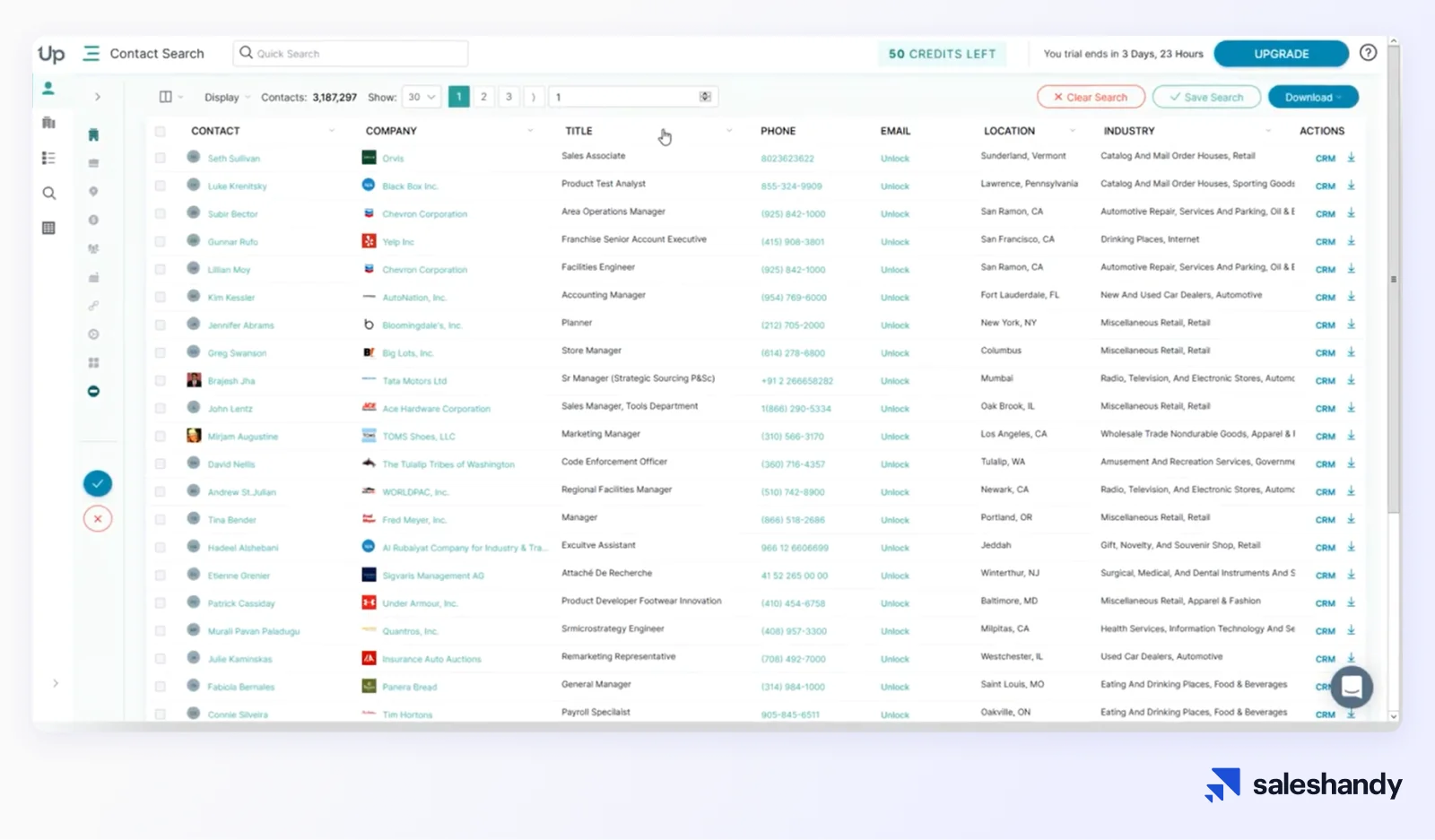The width and height of the screenshot is (1435, 840).
Task: Click the Under Armour company logo
Action: 369,602
